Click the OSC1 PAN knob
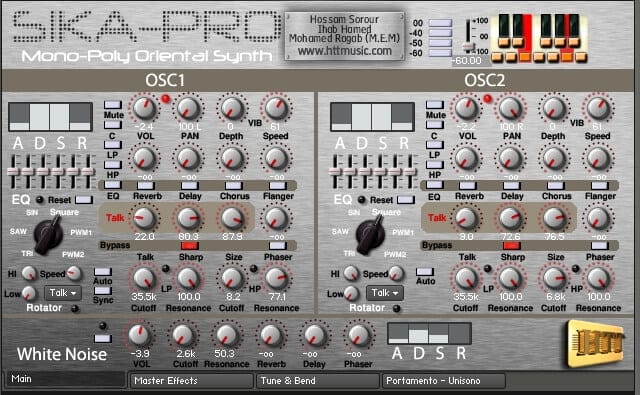The width and height of the screenshot is (640, 395). 189,108
